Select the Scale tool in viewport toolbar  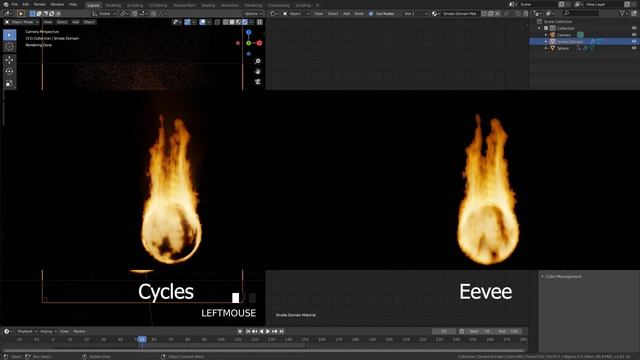(9, 83)
